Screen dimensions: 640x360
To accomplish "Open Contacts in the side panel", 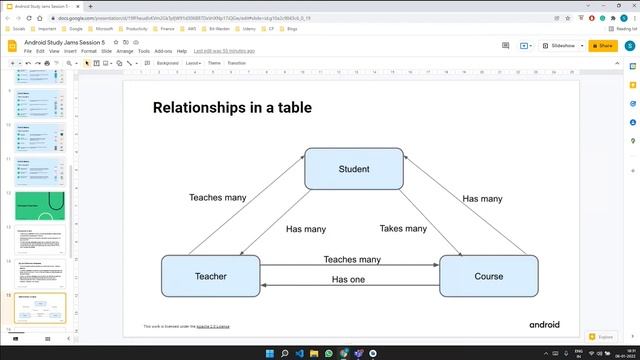I will (x=633, y=122).
